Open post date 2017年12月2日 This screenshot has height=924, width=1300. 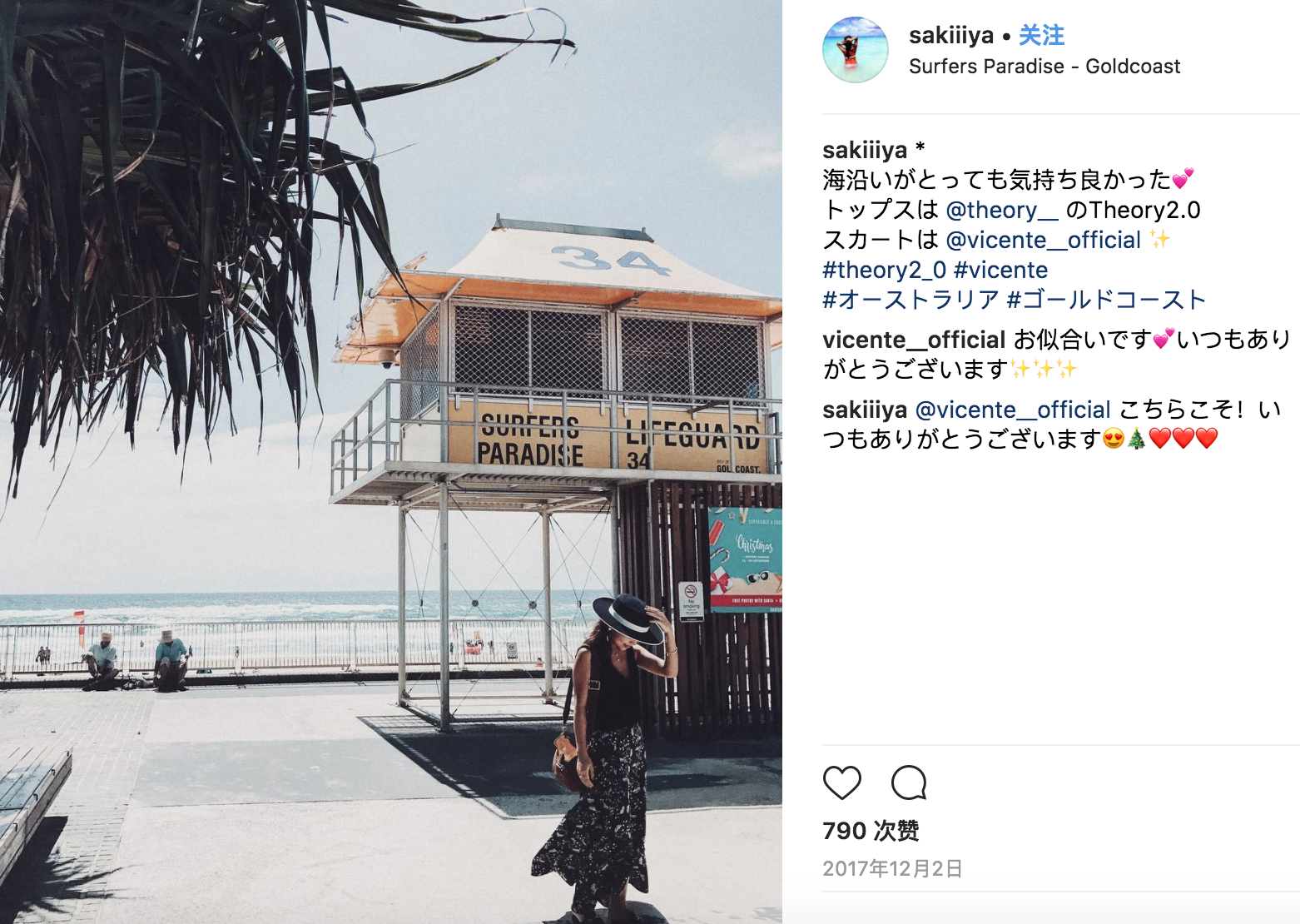[892, 869]
